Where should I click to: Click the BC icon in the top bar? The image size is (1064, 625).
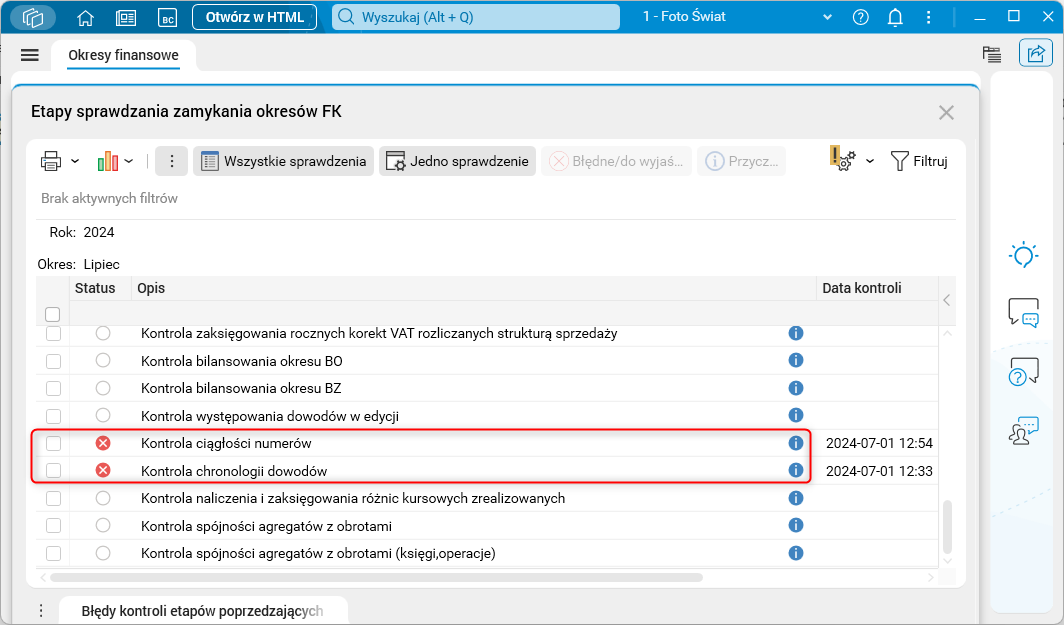(167, 17)
